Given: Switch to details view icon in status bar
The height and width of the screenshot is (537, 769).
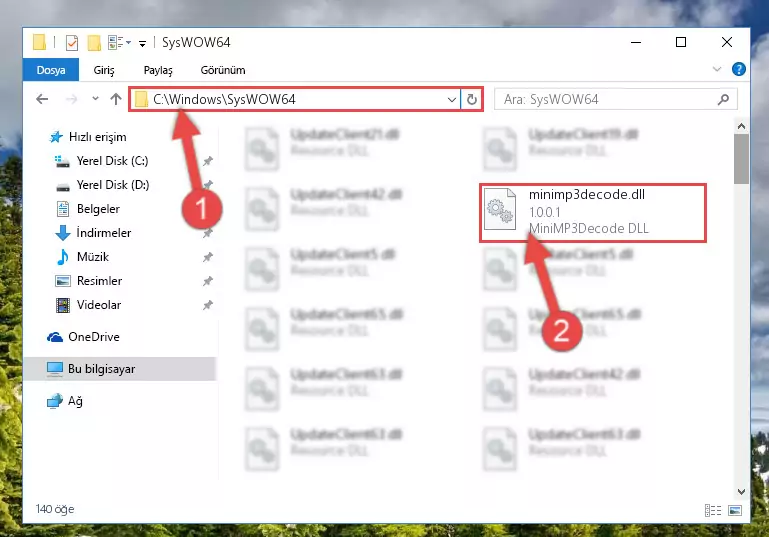Looking at the screenshot, I should click(x=713, y=511).
